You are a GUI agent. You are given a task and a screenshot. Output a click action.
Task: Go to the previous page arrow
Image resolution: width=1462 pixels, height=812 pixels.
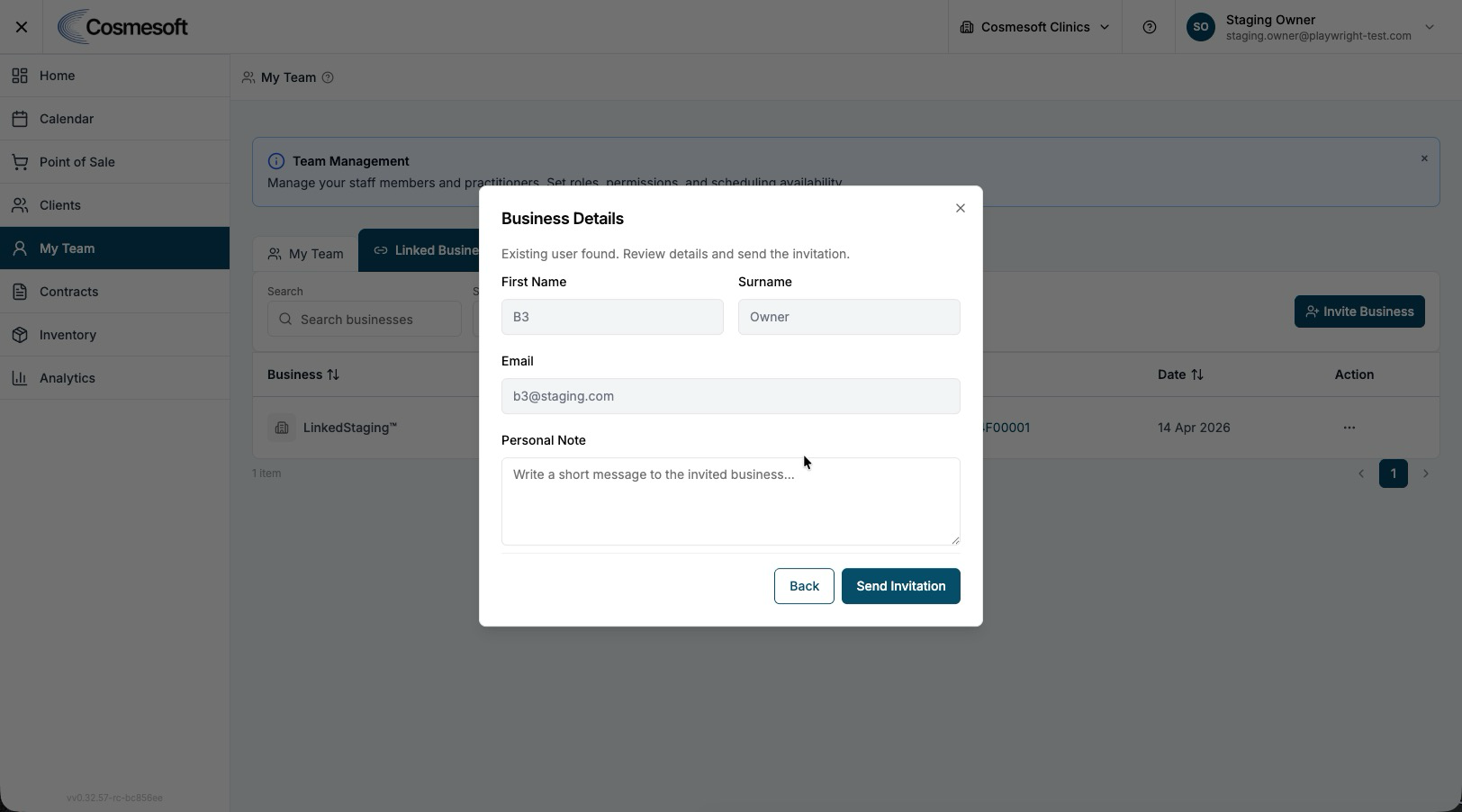click(1361, 474)
